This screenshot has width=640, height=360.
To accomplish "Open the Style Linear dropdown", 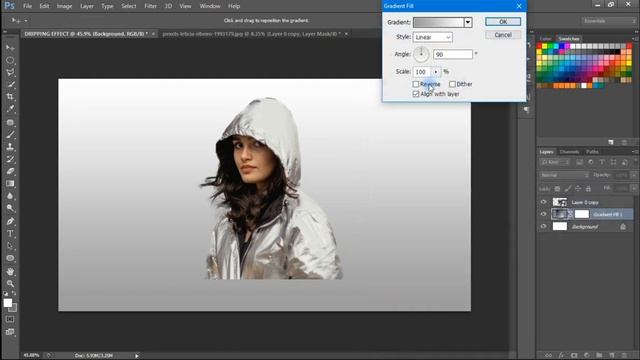I will tap(433, 37).
